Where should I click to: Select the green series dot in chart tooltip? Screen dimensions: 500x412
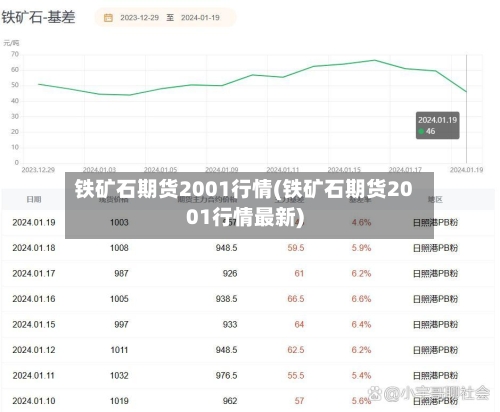click(x=421, y=131)
